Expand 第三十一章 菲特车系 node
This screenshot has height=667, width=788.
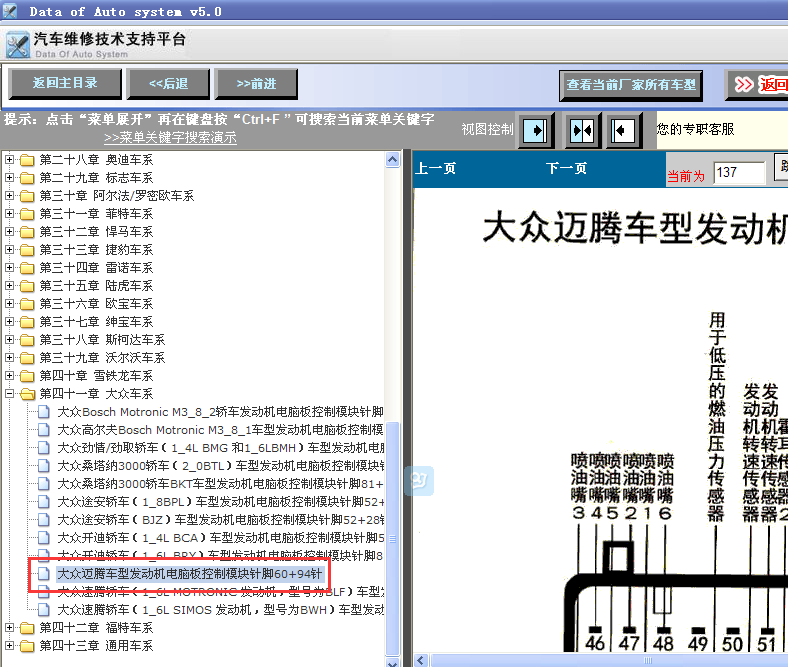coord(9,214)
